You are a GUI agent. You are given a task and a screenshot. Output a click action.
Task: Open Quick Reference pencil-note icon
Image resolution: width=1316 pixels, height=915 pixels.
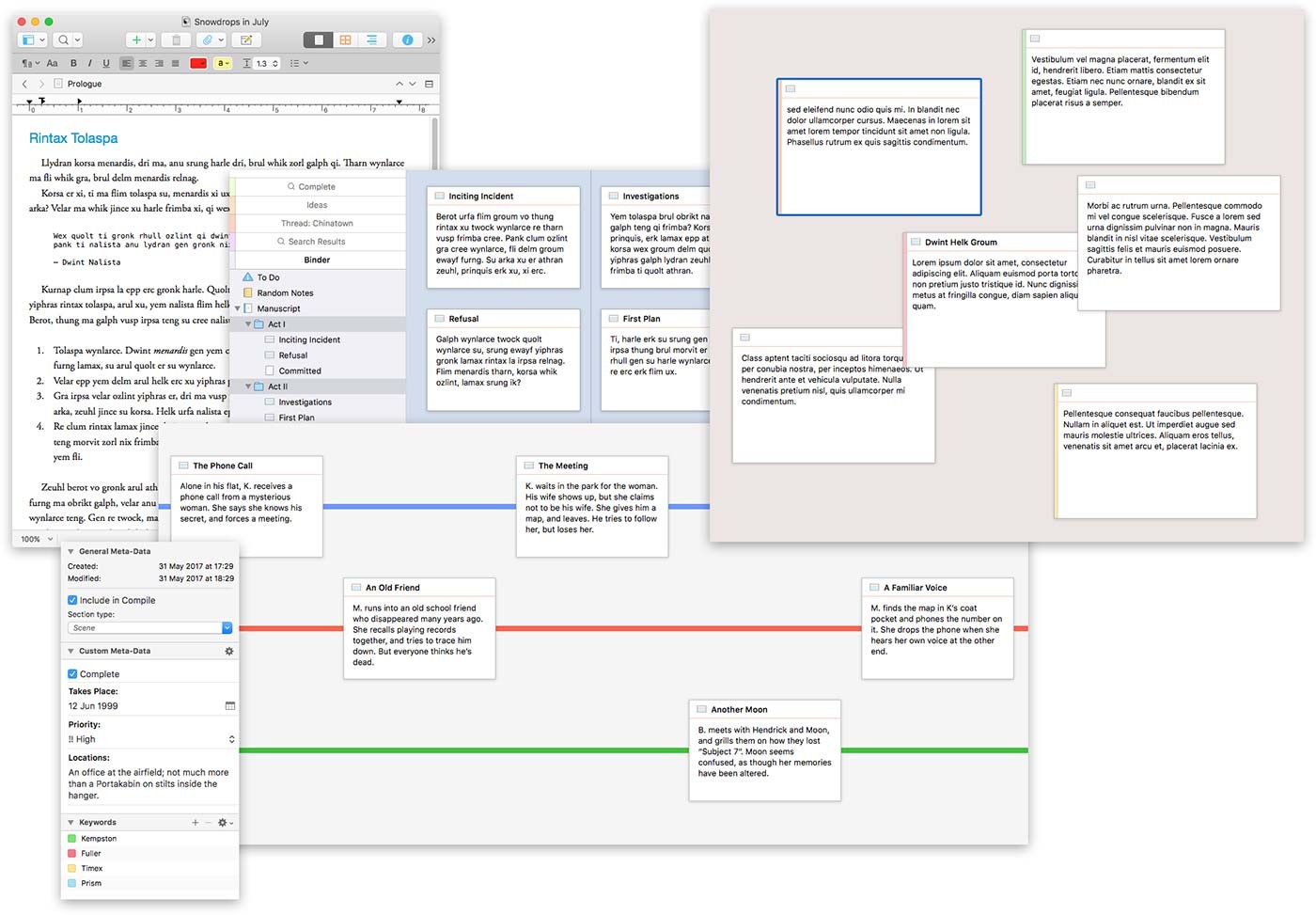[246, 40]
